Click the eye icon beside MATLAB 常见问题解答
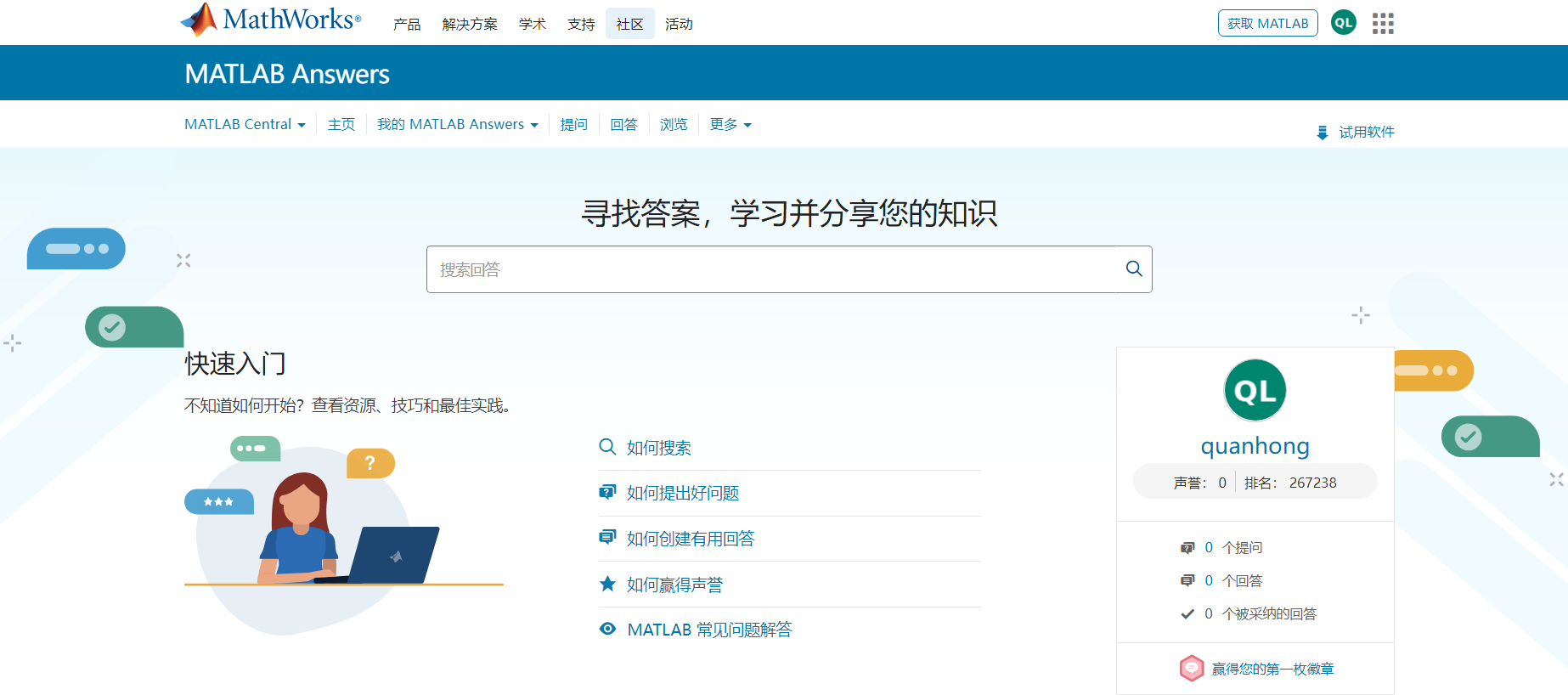1568x695 pixels. pos(607,629)
